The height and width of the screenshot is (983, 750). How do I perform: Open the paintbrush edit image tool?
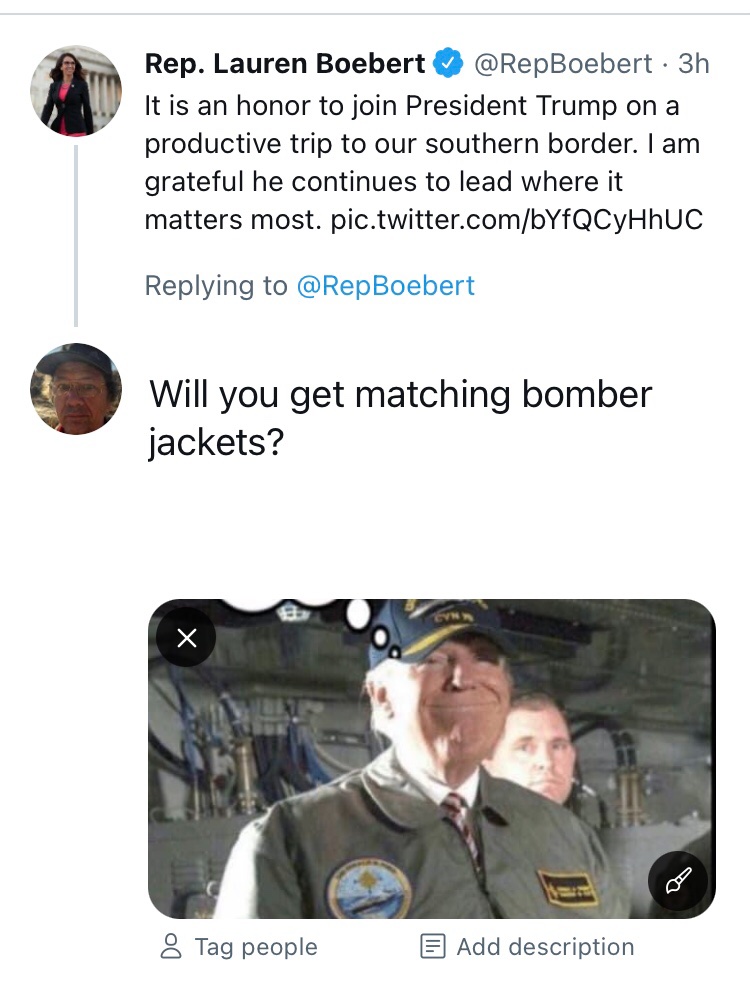pos(678,881)
